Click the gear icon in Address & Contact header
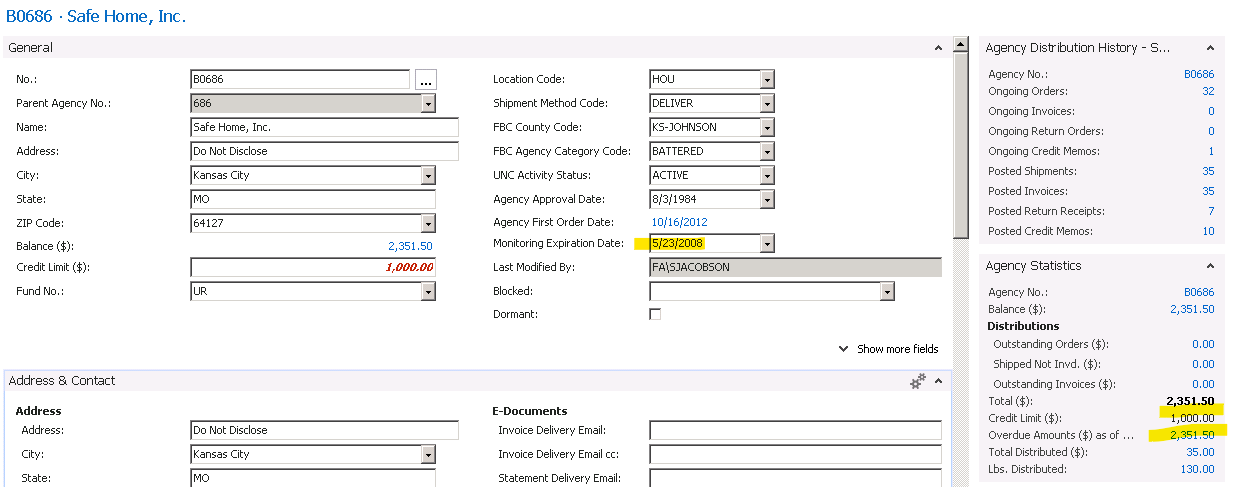 point(917,381)
